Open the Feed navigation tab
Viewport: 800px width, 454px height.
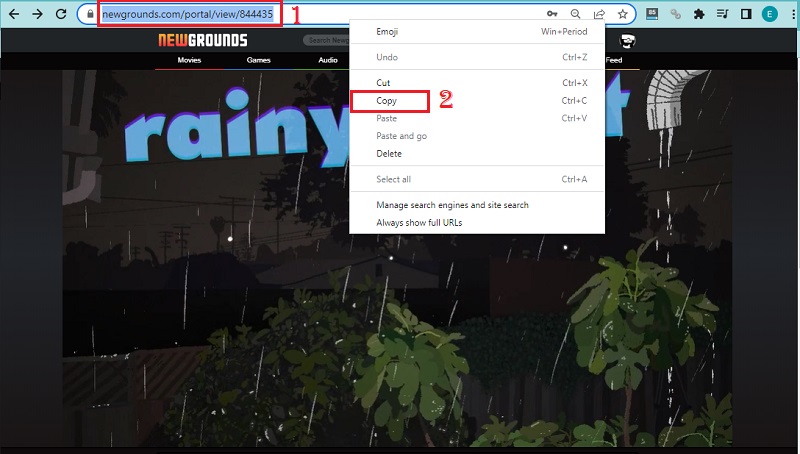point(614,60)
